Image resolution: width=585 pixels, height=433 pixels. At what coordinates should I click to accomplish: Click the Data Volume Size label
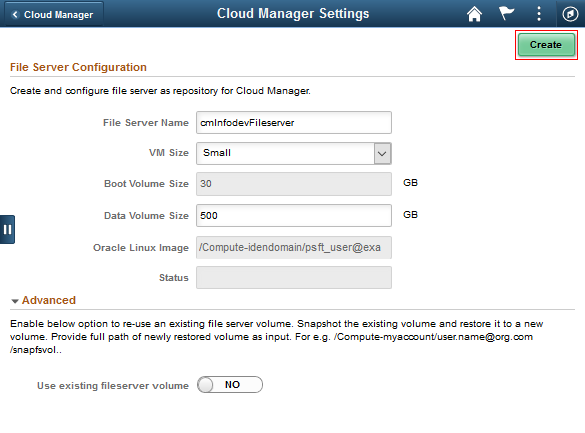tap(146, 216)
